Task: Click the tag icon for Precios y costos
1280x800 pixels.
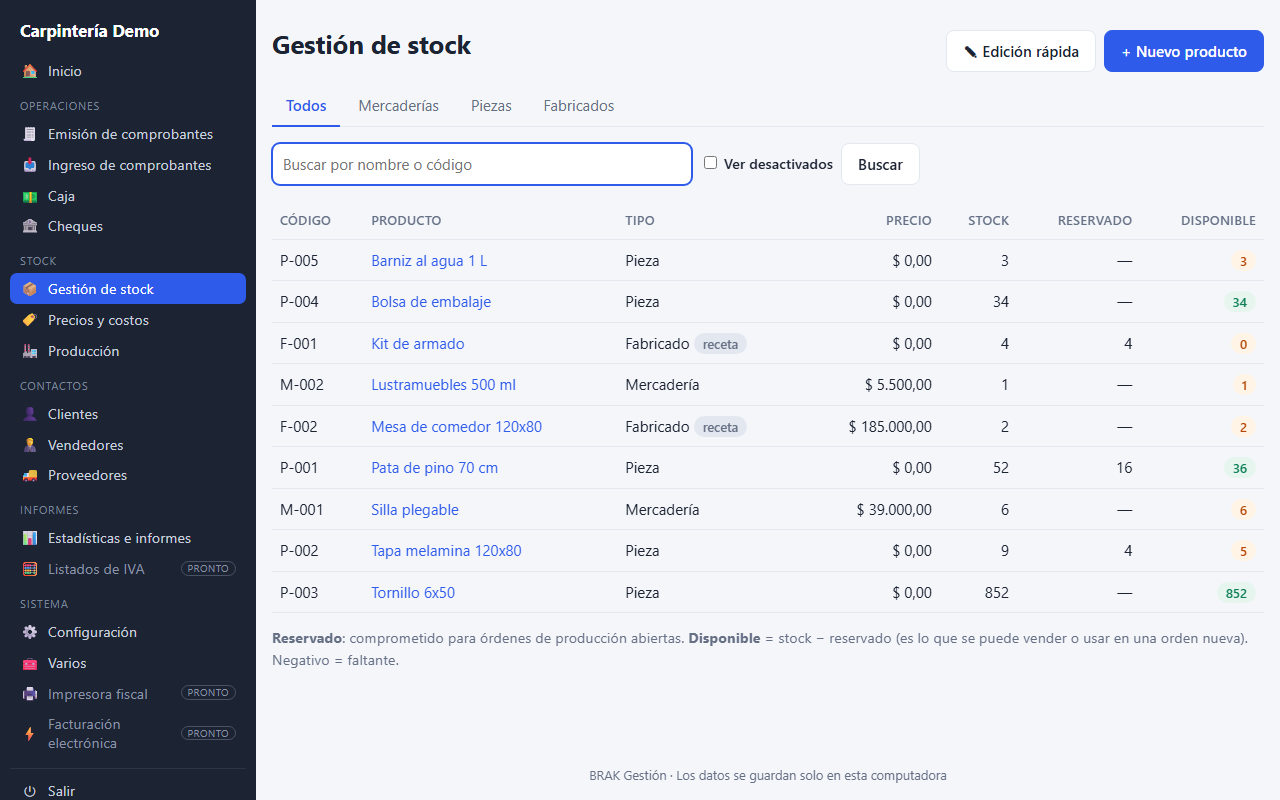Action: [x=30, y=320]
